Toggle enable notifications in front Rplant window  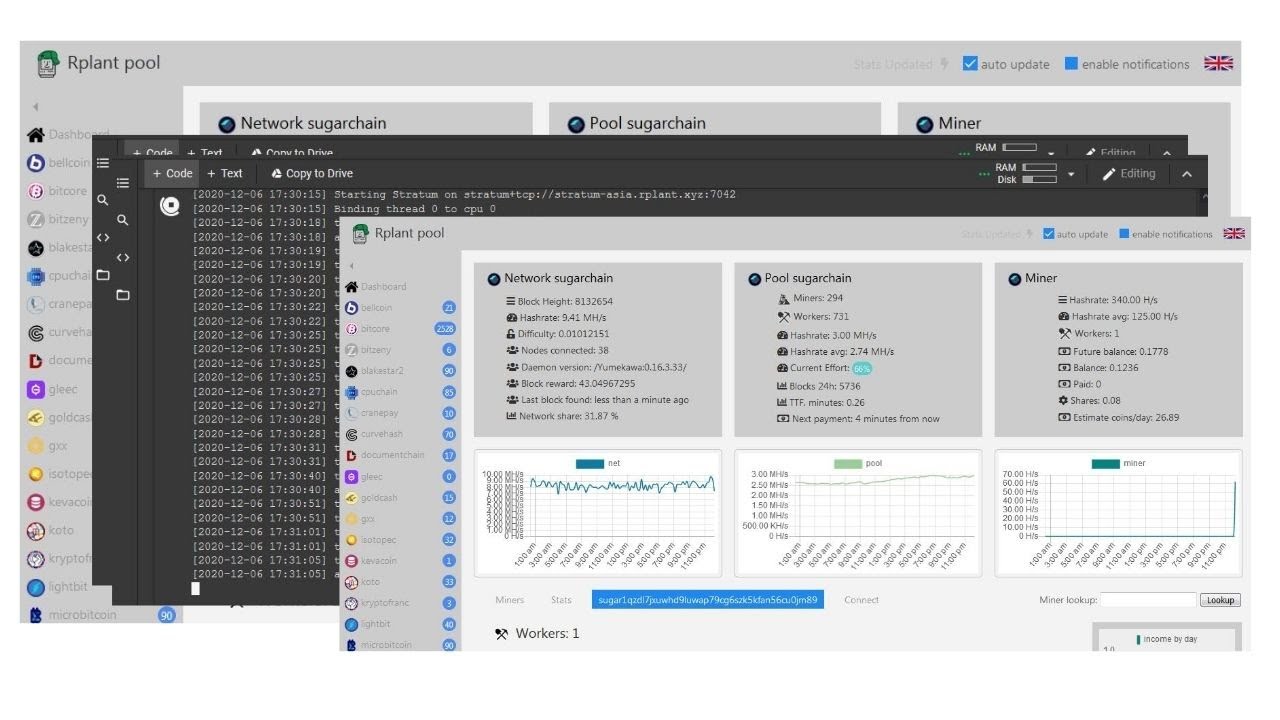point(1124,234)
